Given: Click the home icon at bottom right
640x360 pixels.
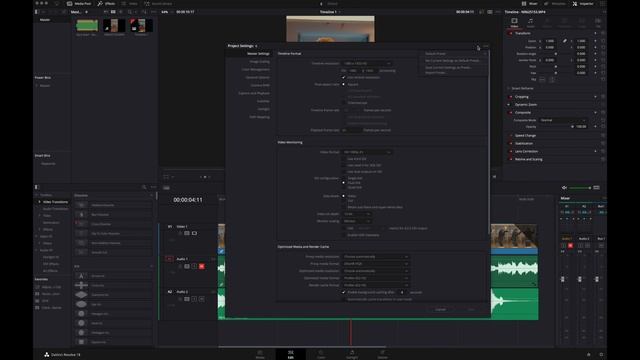Looking at the screenshot, I should click(x=589, y=355).
